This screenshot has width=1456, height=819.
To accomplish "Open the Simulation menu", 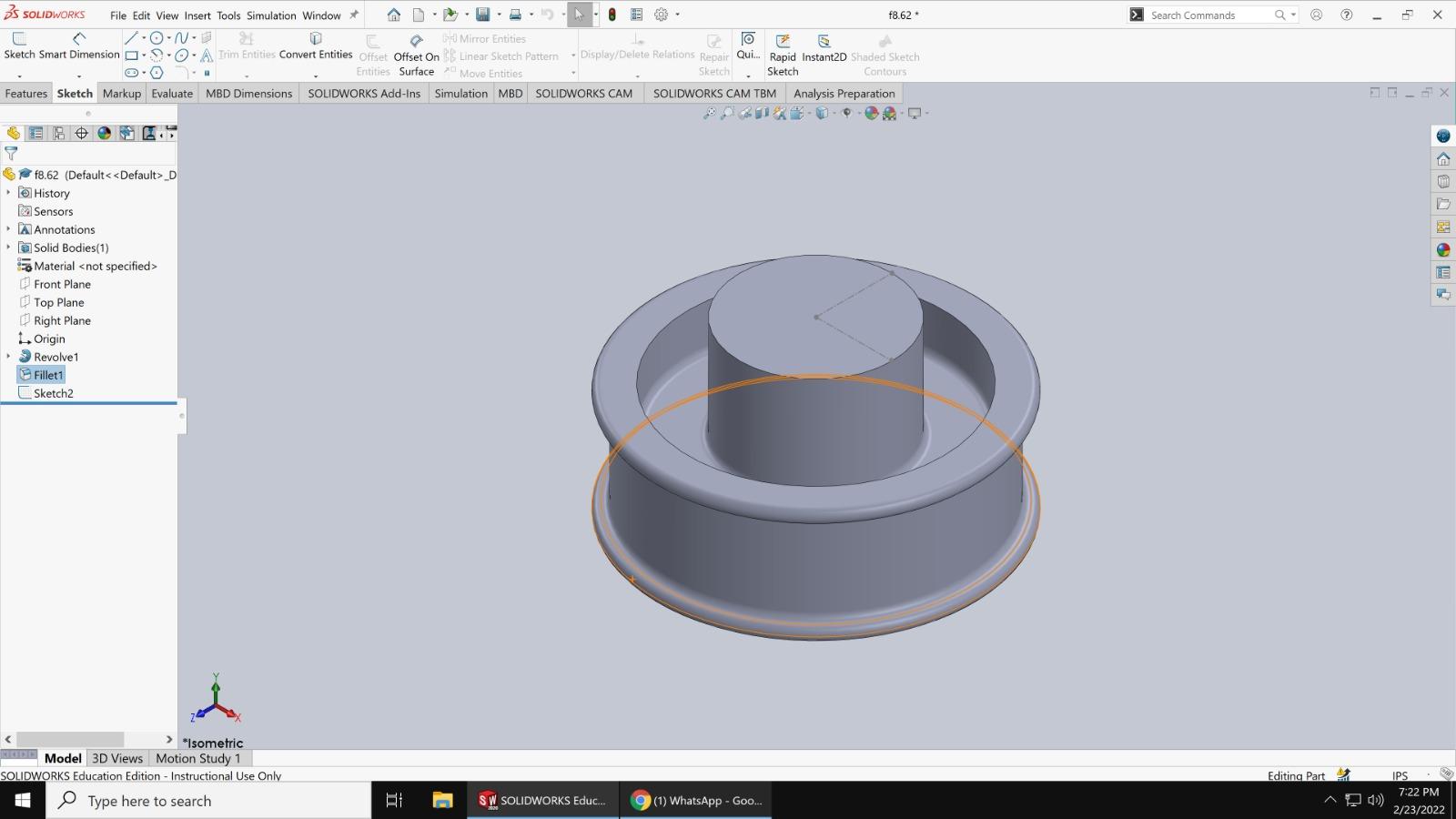I will [x=270, y=15].
